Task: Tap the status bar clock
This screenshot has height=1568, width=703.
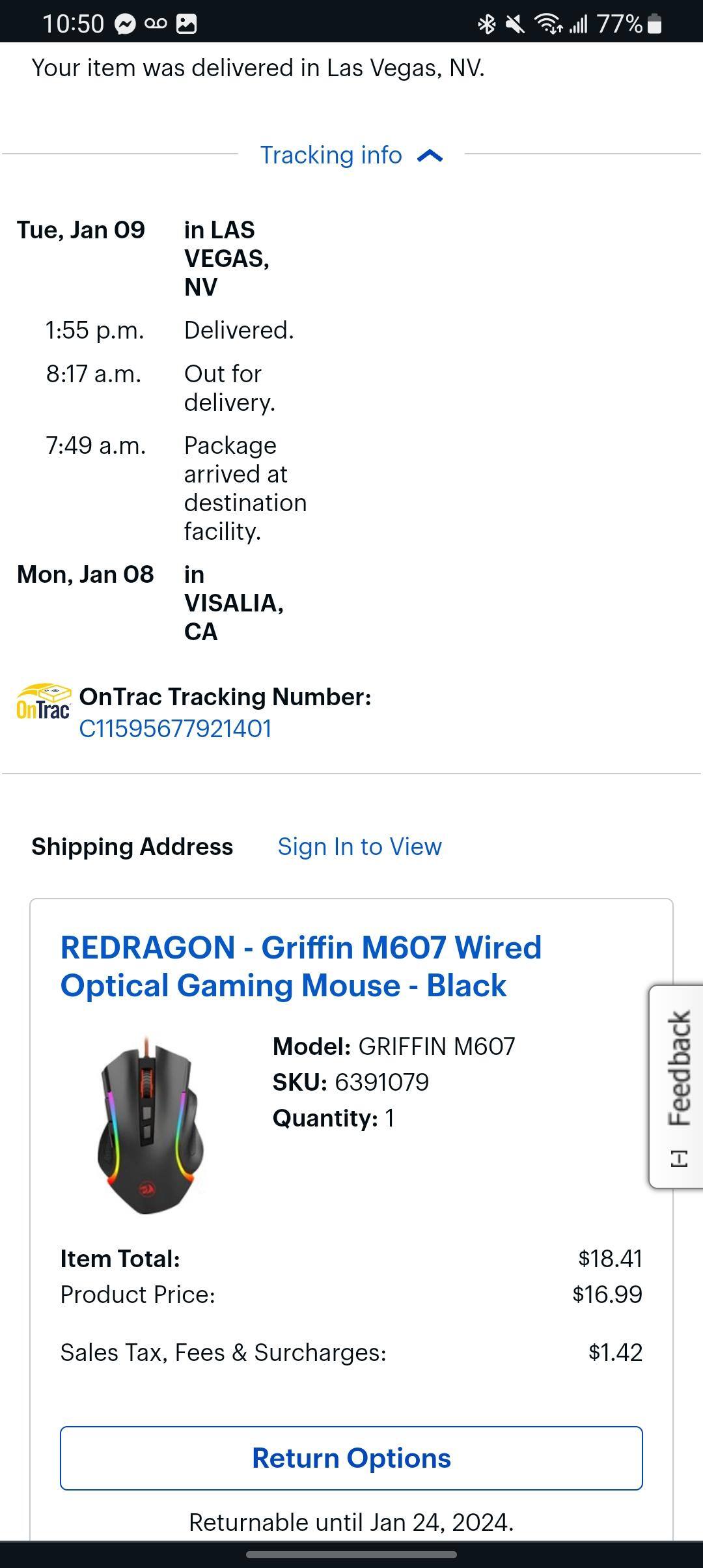Action: pyautogui.click(x=73, y=24)
